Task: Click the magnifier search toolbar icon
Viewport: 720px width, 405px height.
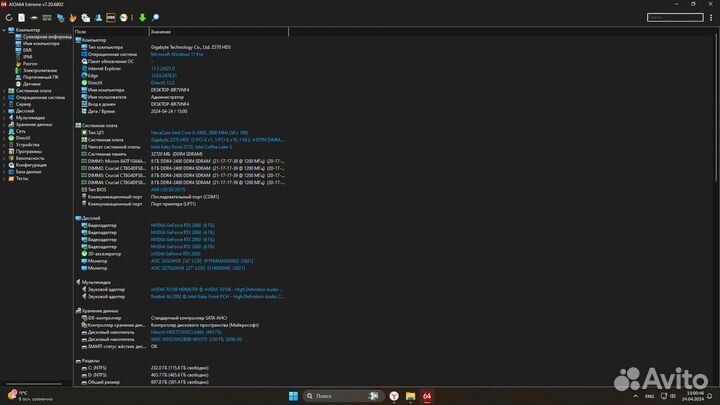Action: tap(155, 18)
